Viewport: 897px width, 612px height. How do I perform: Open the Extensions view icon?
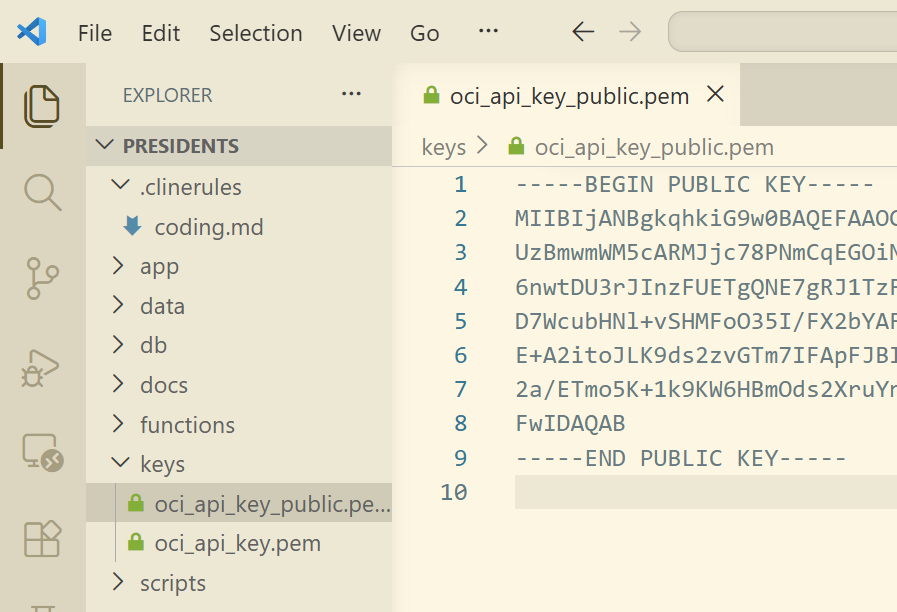coord(42,539)
